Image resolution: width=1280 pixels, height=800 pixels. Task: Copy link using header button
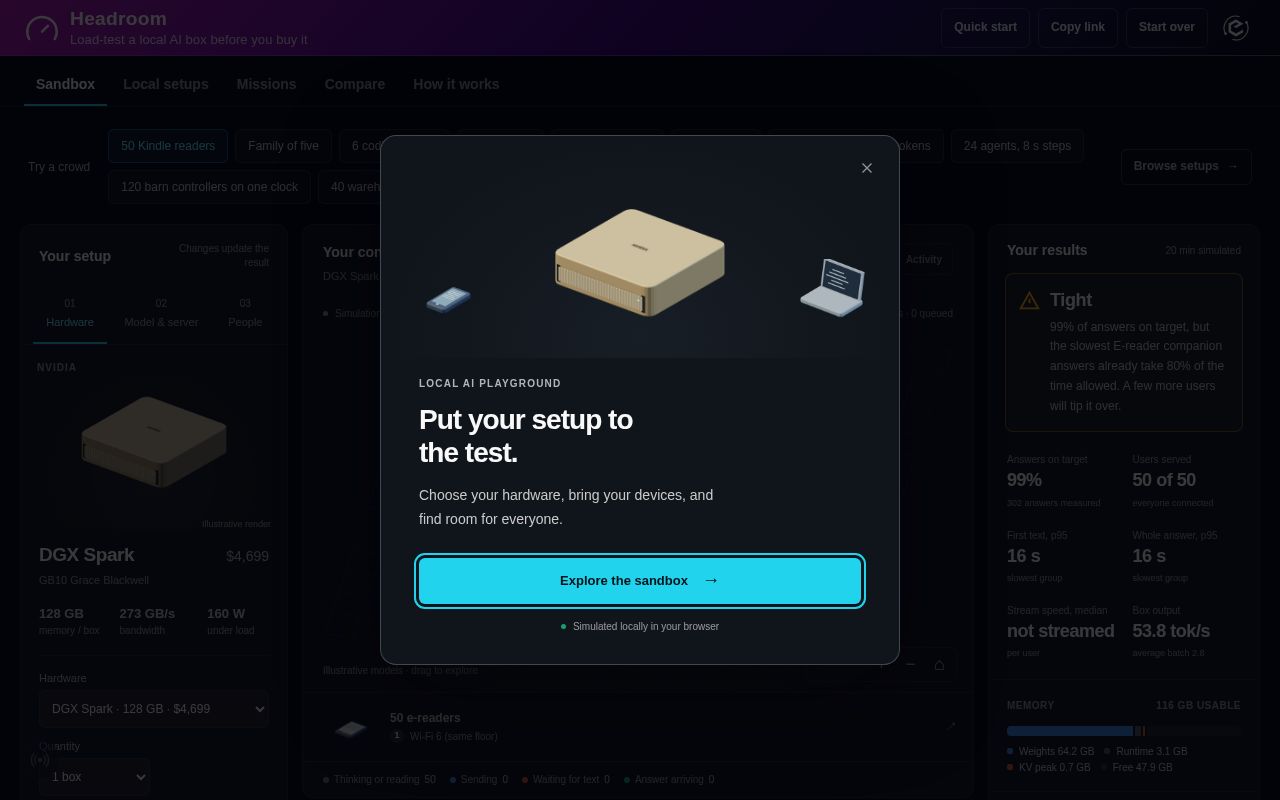coord(1077,28)
